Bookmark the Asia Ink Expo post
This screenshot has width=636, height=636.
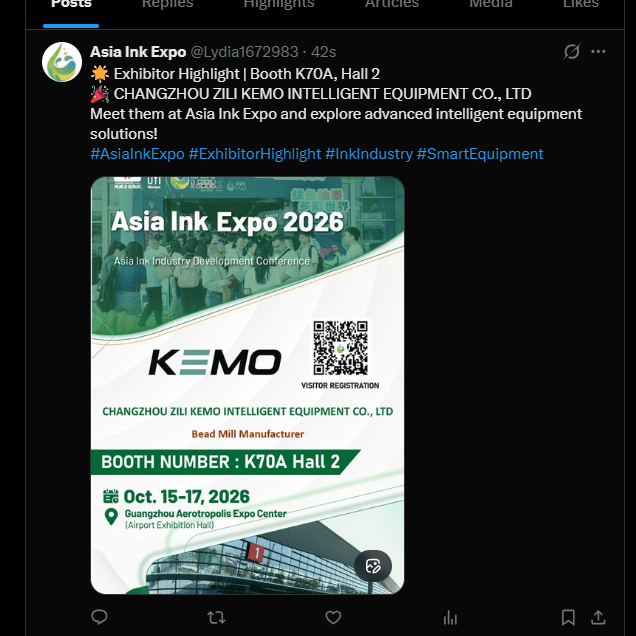coord(568,617)
